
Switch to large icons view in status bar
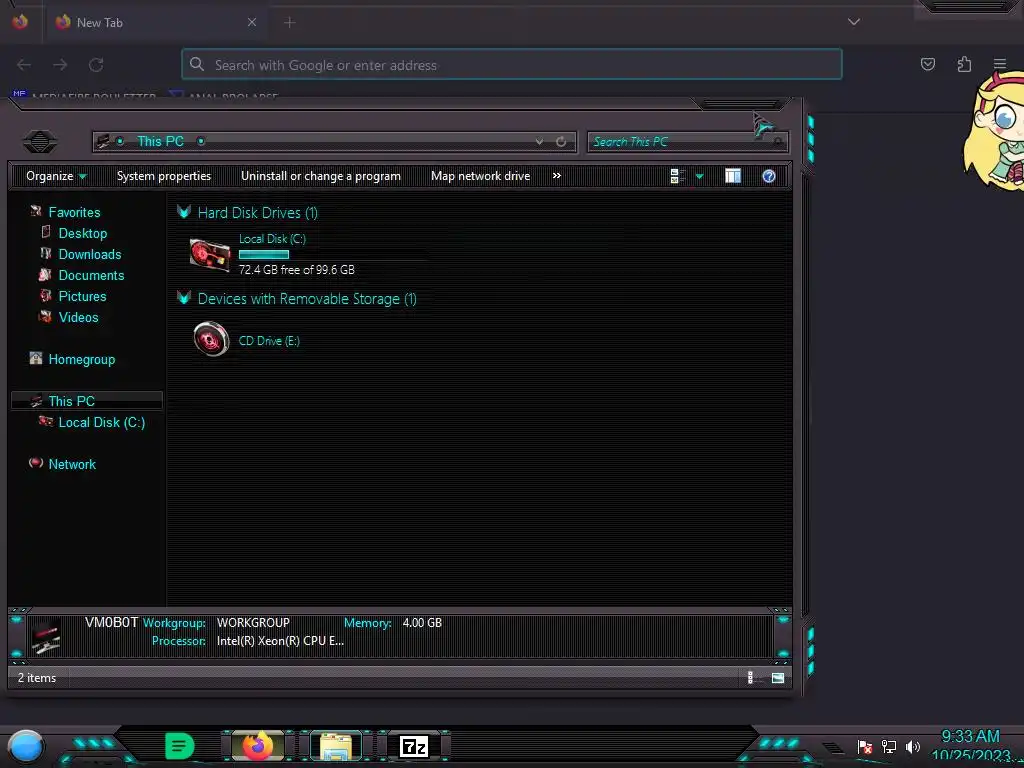click(778, 678)
